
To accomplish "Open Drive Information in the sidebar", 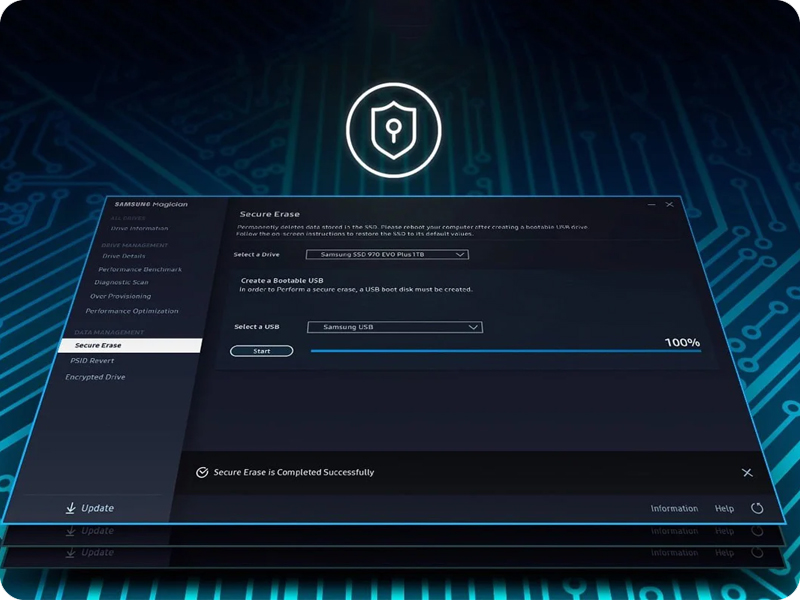I will pyautogui.click(x=140, y=228).
